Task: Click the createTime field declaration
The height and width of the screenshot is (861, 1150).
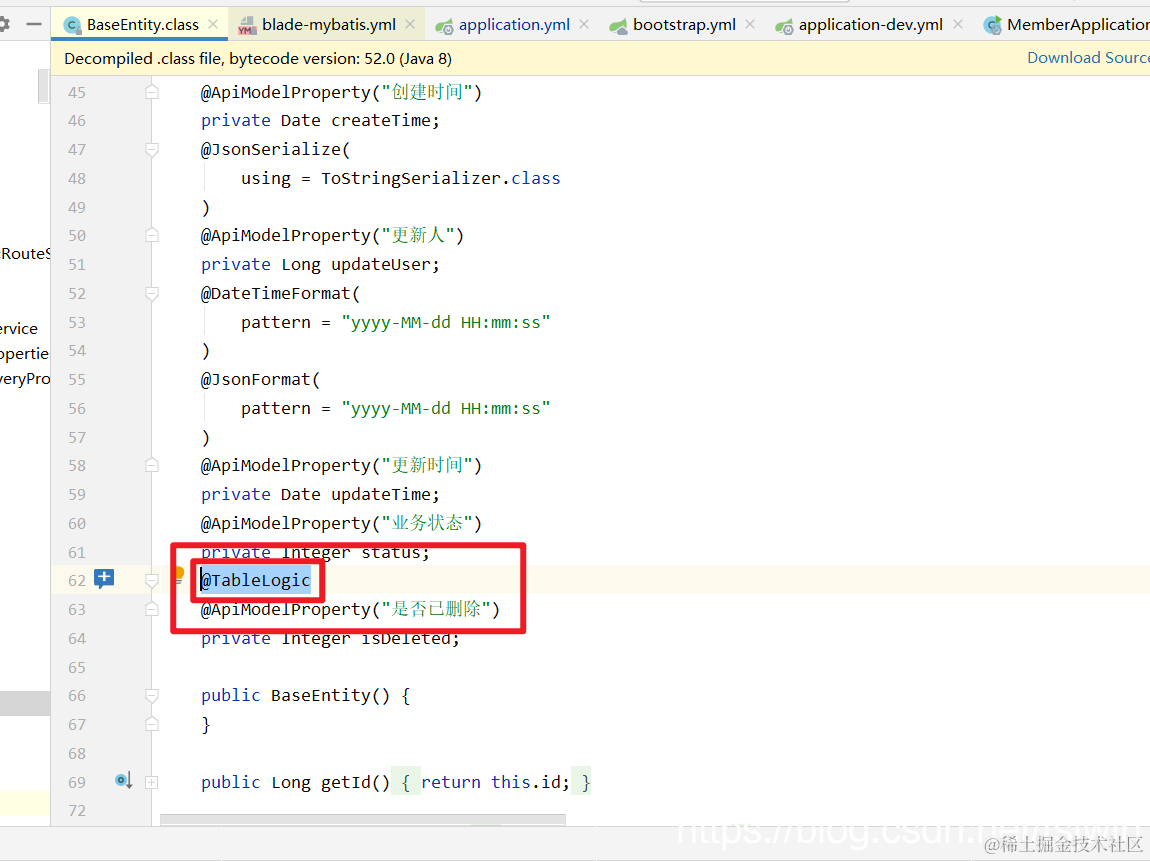Action: (321, 120)
